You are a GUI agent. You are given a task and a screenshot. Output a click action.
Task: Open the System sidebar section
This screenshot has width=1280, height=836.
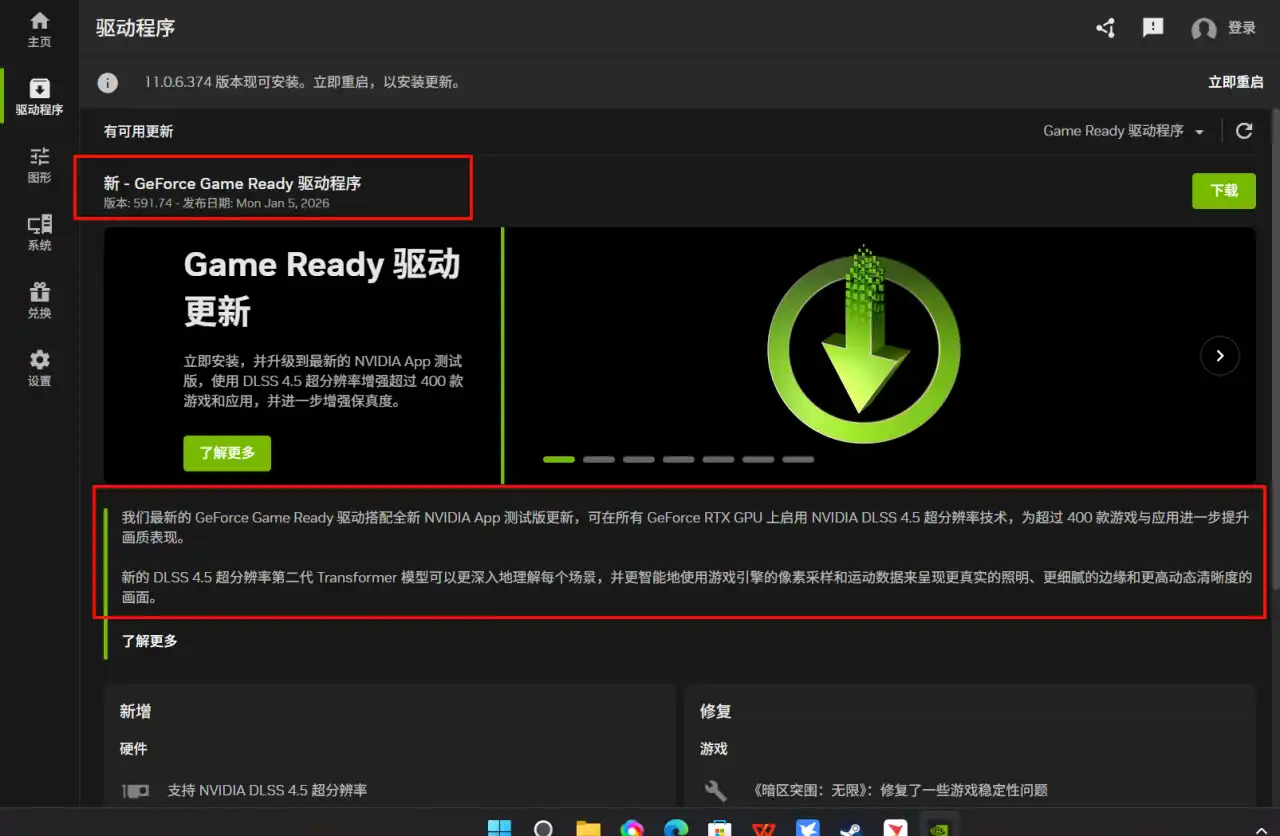point(39,233)
